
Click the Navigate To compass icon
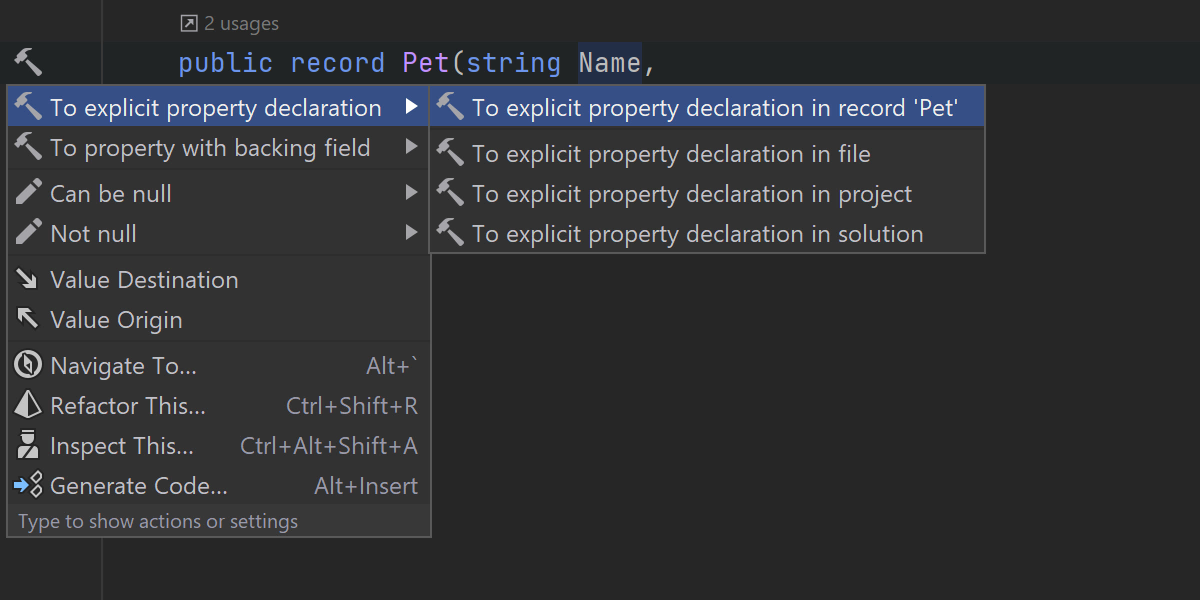[28, 366]
